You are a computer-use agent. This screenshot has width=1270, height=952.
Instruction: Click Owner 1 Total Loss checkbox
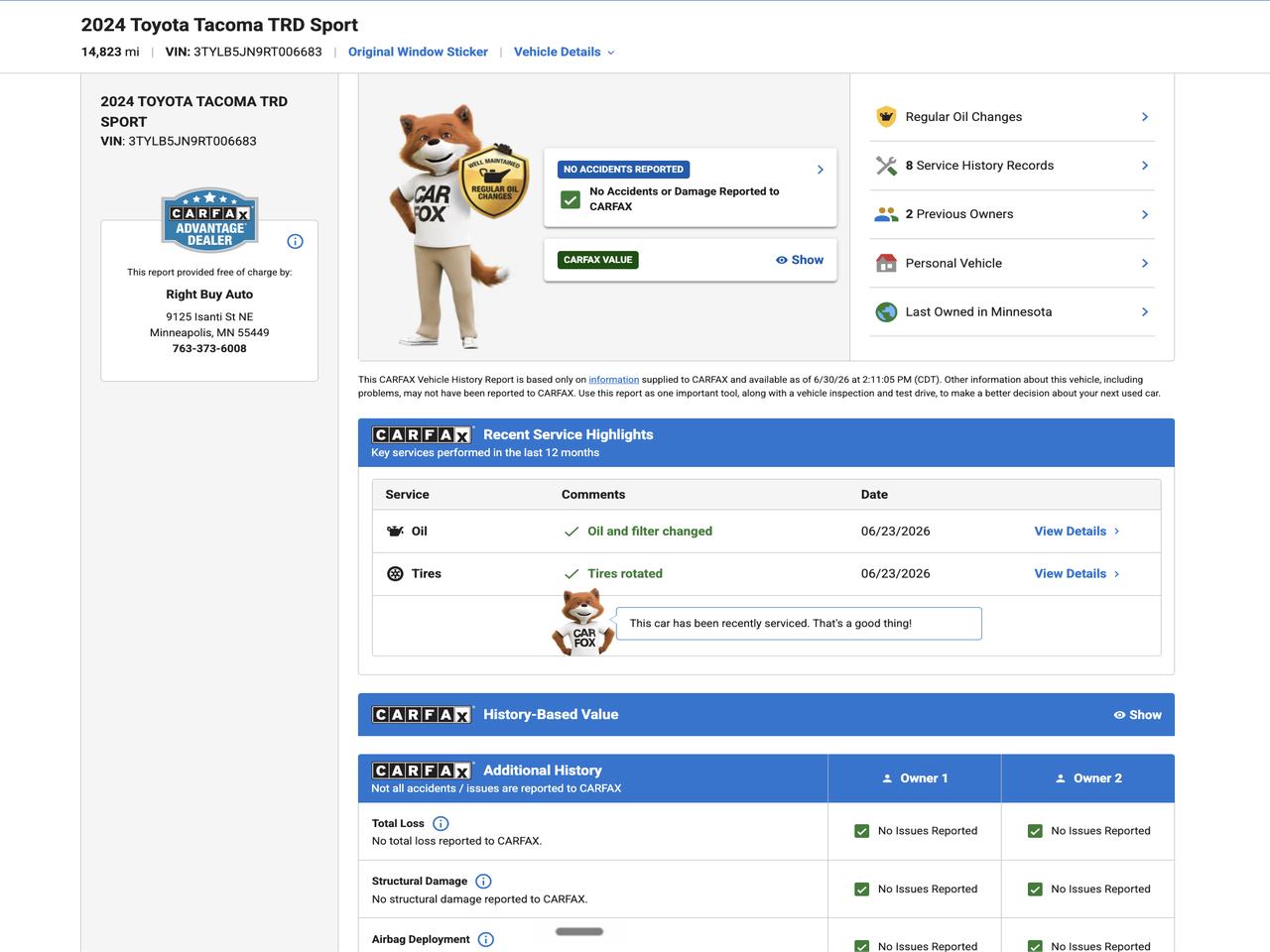point(861,831)
